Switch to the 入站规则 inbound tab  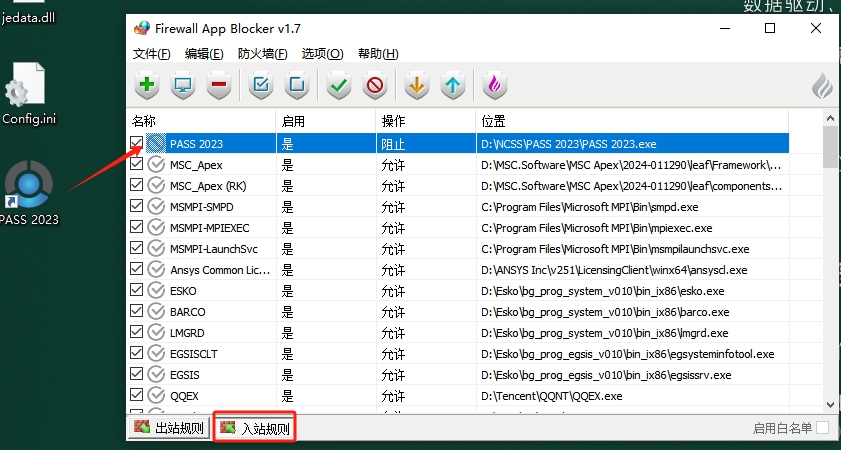[x=255, y=427]
